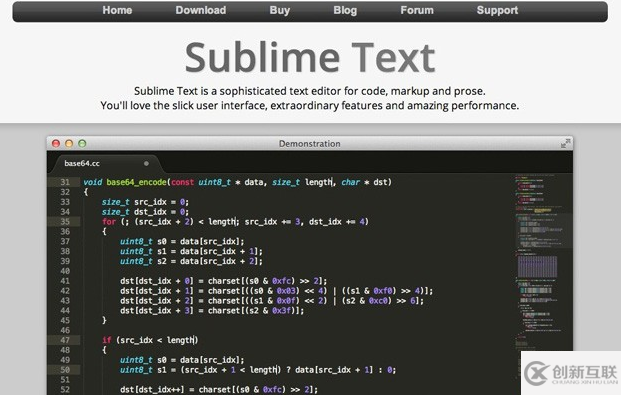Click the 0x3f hex value on line 44
Image resolution: width=621 pixels, height=395 pixels.
point(282,311)
